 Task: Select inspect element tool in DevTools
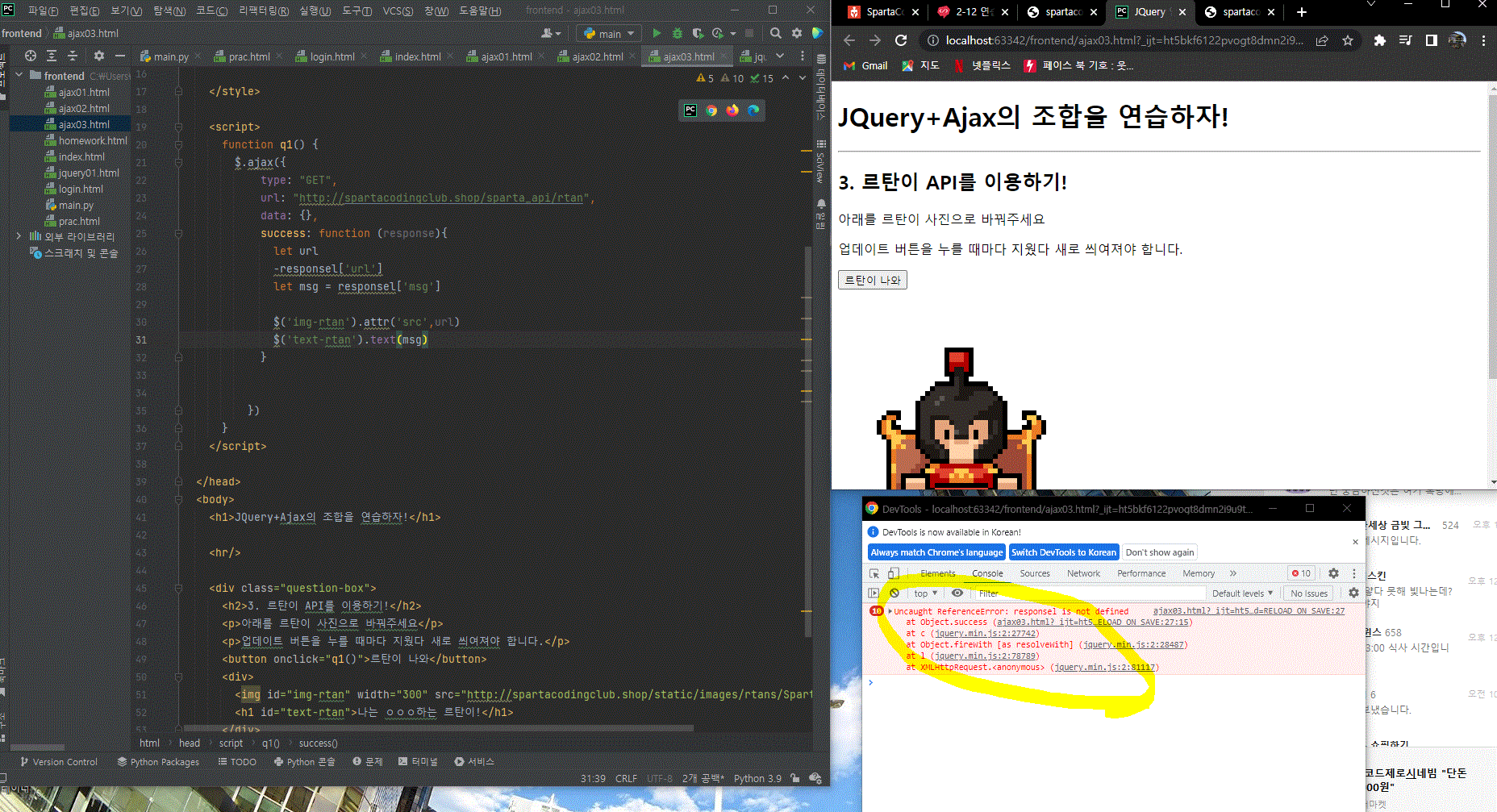pos(874,573)
